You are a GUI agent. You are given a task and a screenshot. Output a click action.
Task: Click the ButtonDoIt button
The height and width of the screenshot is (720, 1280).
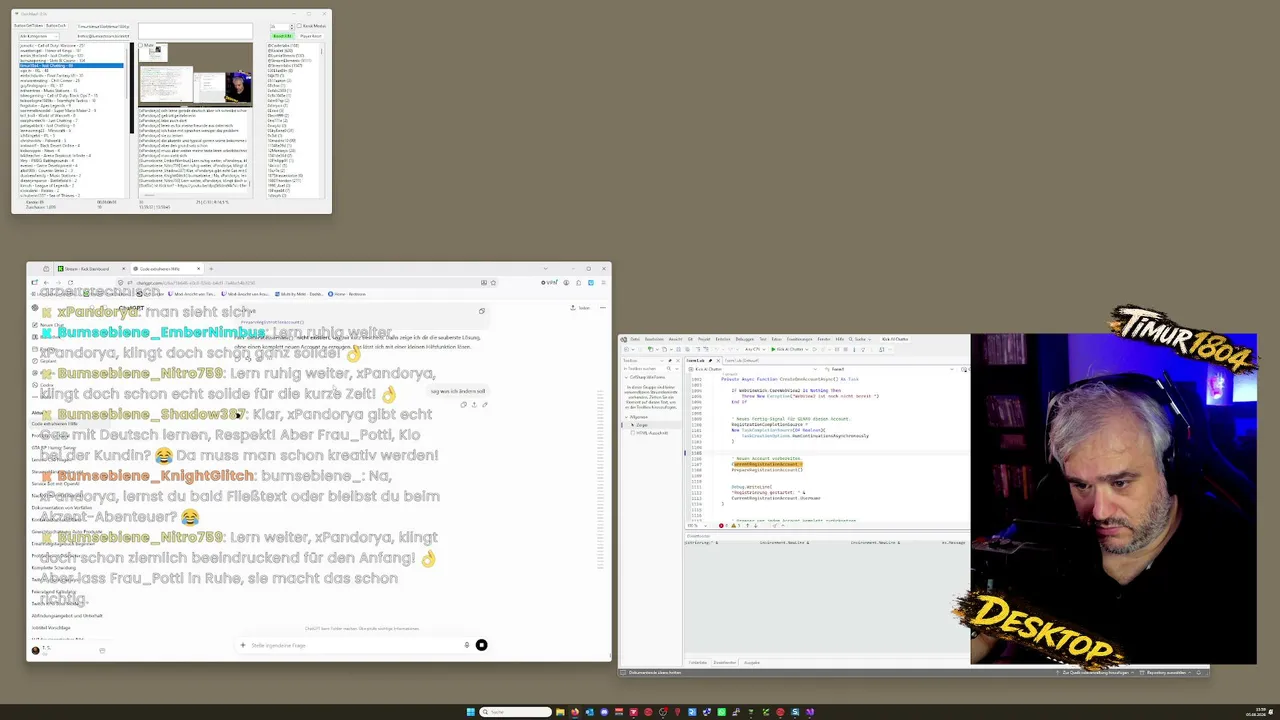point(56,26)
